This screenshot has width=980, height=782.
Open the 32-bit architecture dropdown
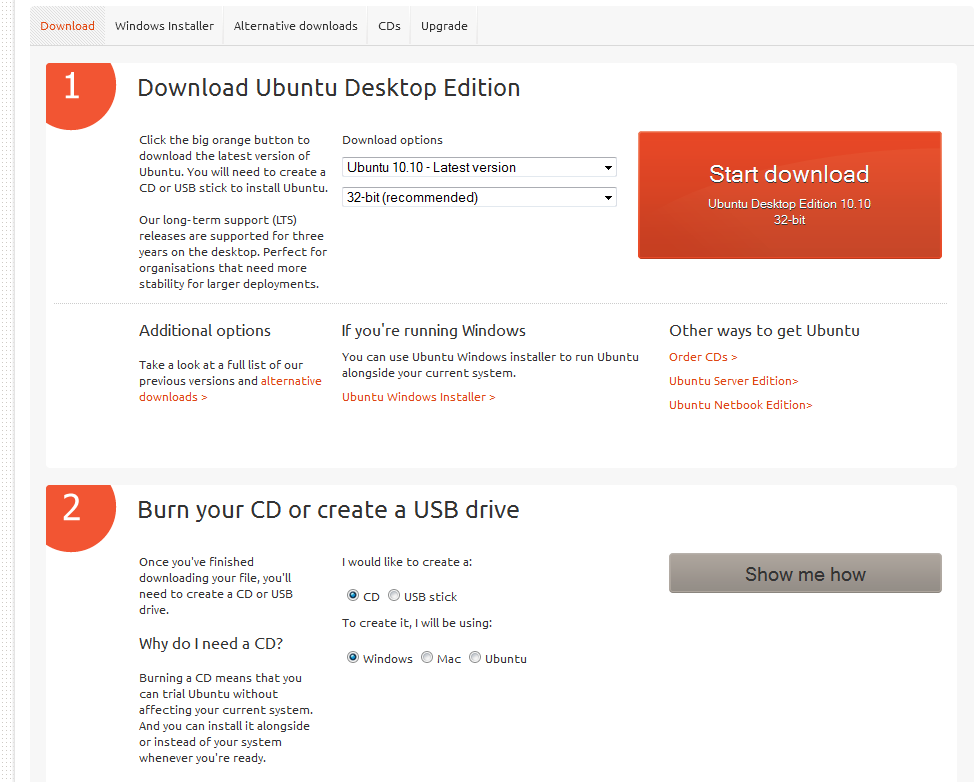click(x=479, y=198)
